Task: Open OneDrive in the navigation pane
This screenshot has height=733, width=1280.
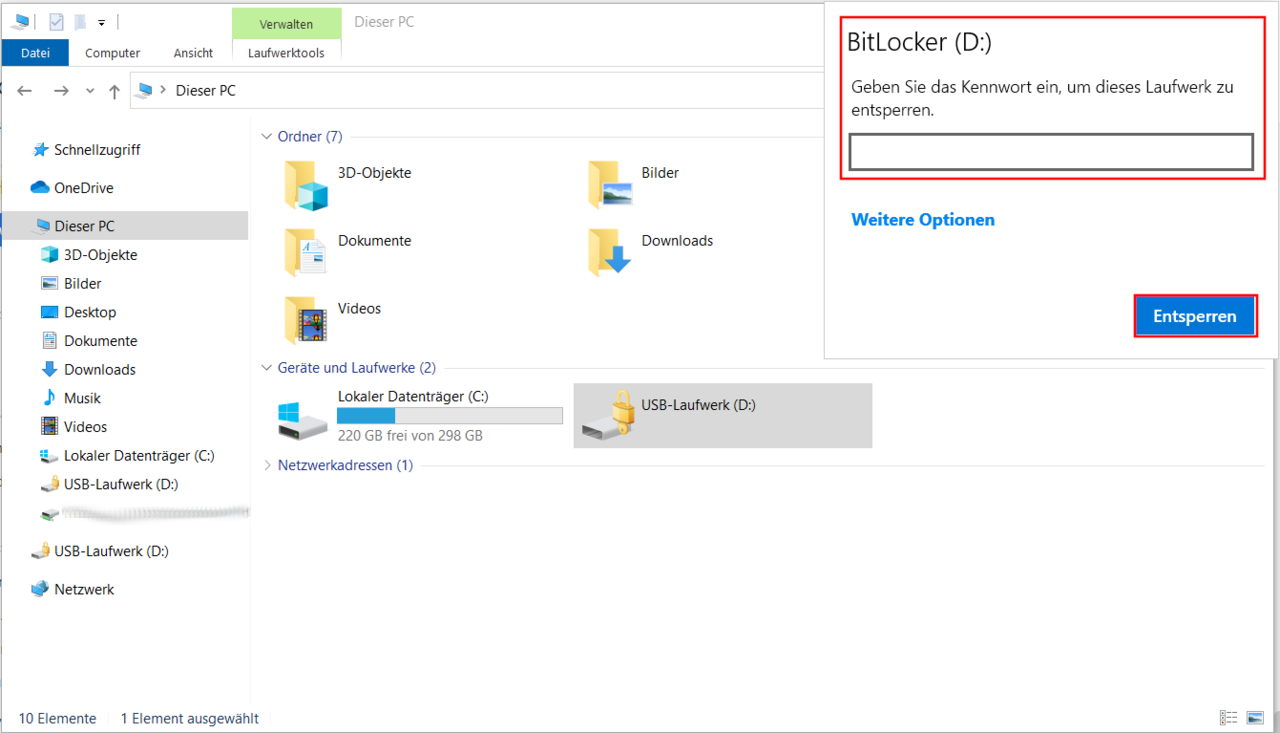Action: tap(83, 187)
